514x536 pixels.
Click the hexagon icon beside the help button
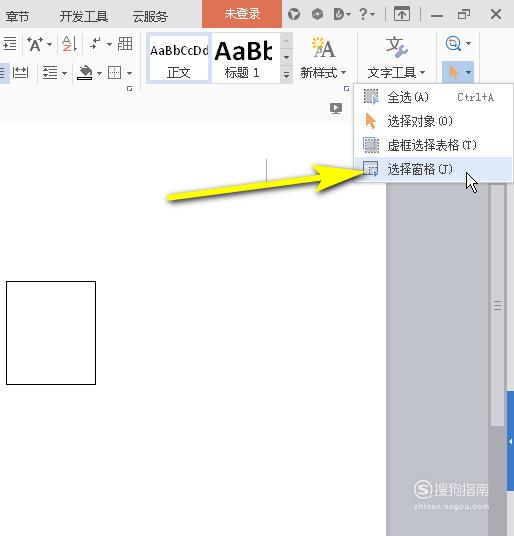coord(317,14)
